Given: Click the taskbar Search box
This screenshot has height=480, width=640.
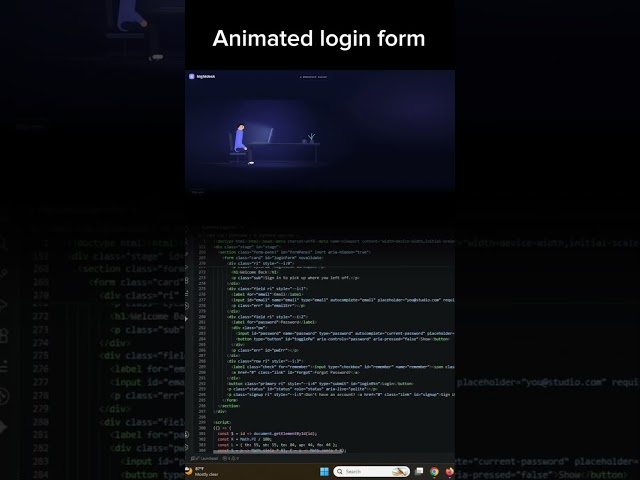Looking at the screenshot, I should pyautogui.click(x=371, y=471).
